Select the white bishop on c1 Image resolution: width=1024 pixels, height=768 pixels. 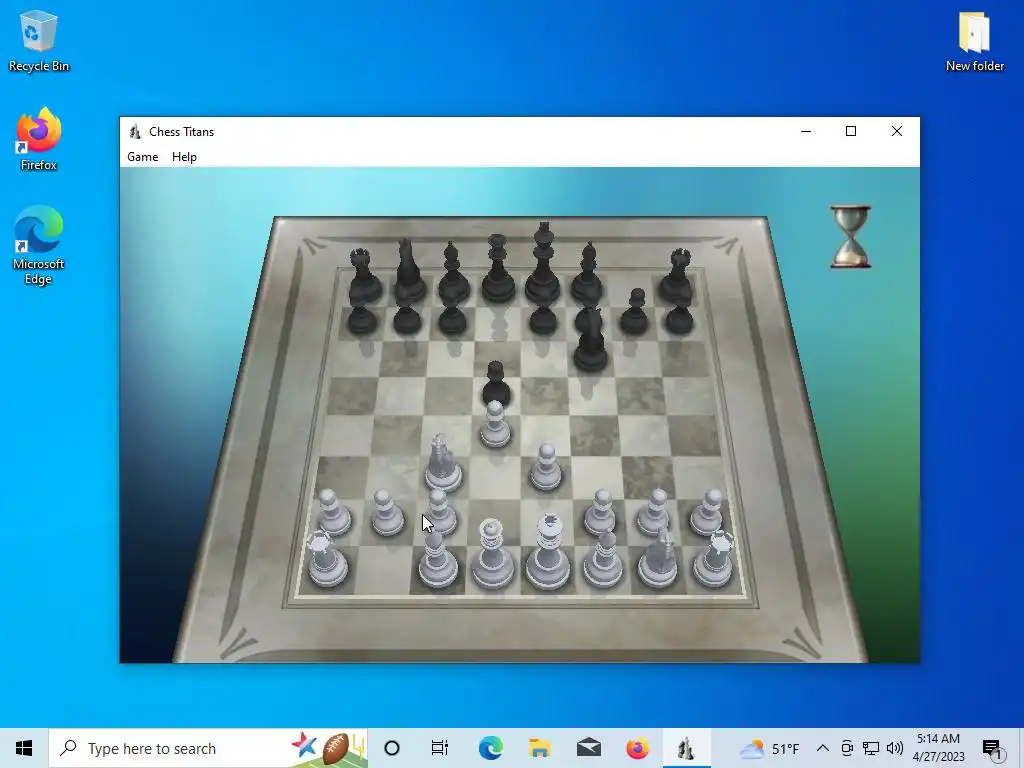tap(437, 558)
